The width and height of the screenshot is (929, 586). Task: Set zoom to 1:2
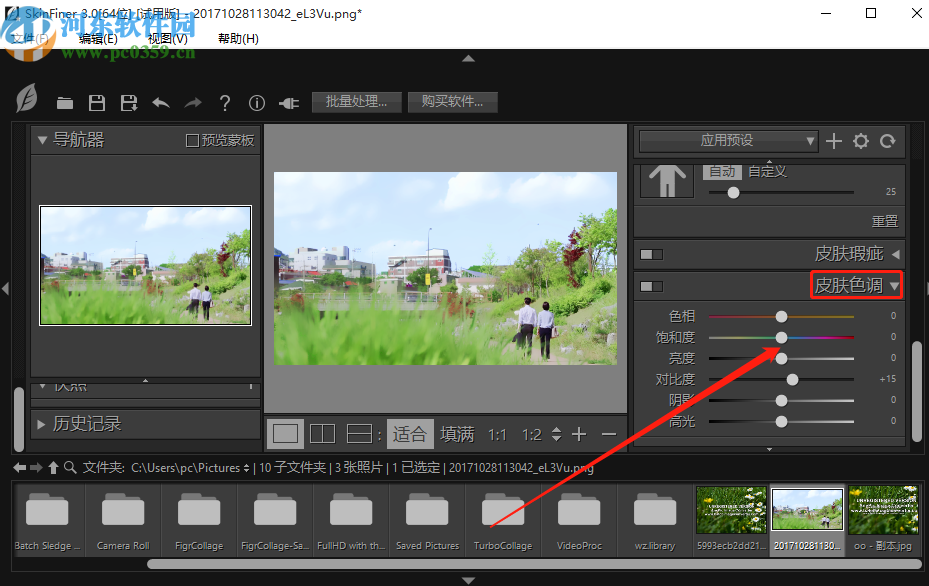[x=531, y=435]
